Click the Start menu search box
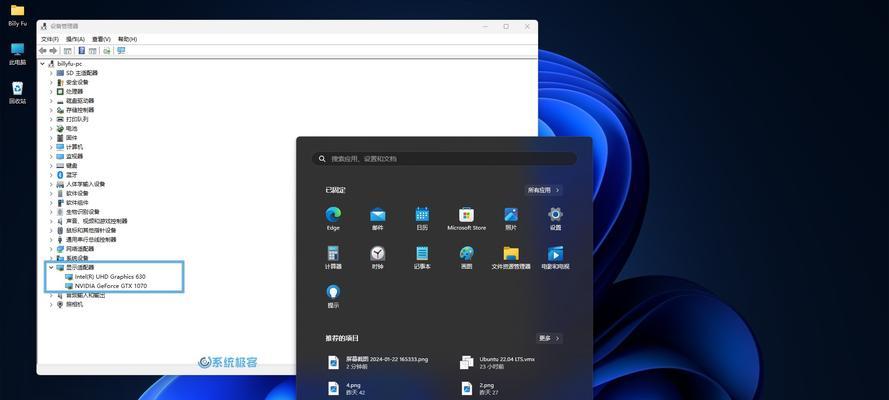 (444, 159)
